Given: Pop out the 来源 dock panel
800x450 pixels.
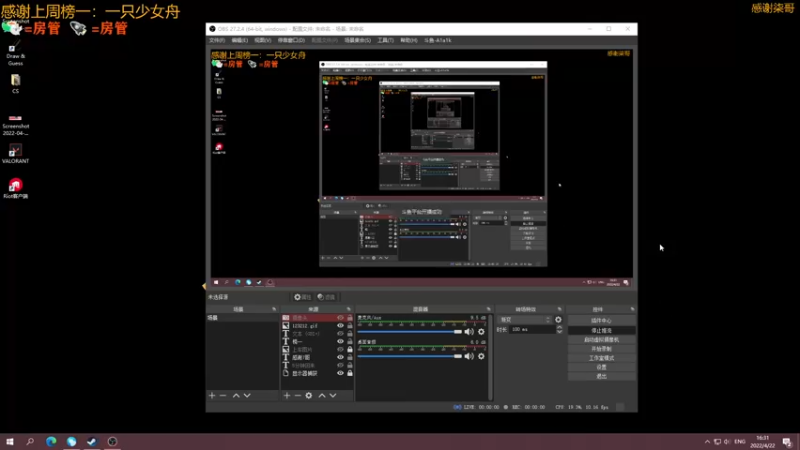Looking at the screenshot, I should click(x=349, y=309).
